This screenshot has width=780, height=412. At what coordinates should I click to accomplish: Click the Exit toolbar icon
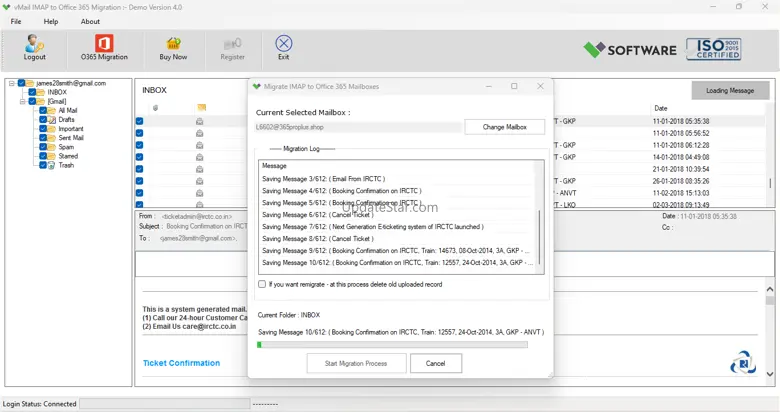[x=284, y=44]
